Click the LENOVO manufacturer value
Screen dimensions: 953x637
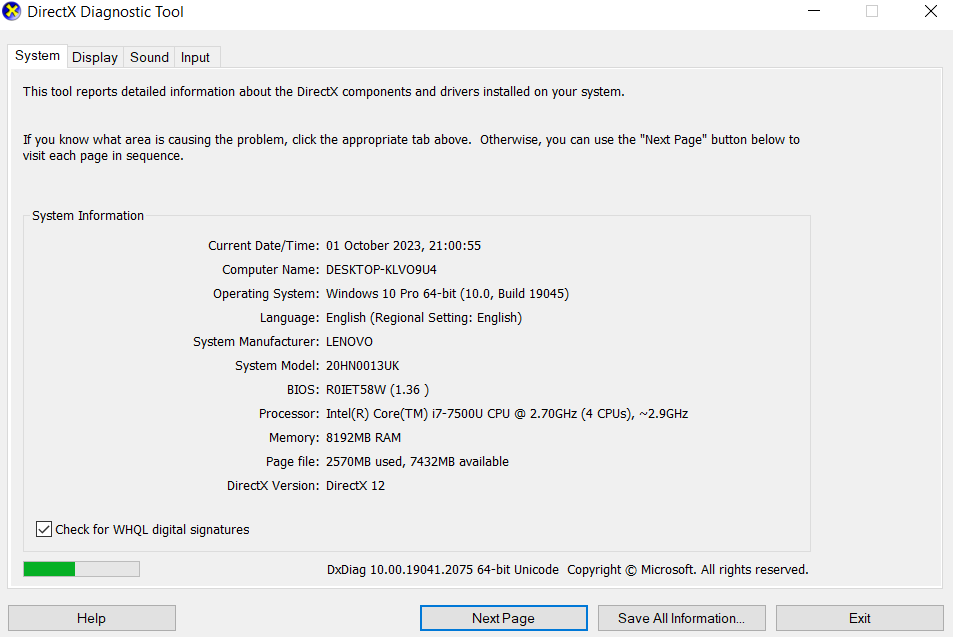coord(349,342)
